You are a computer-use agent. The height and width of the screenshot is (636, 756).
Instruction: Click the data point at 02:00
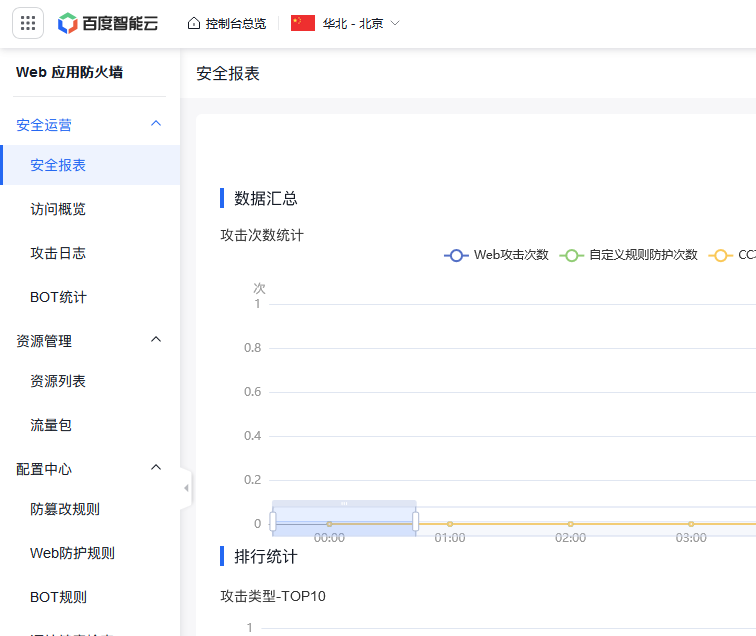570,524
